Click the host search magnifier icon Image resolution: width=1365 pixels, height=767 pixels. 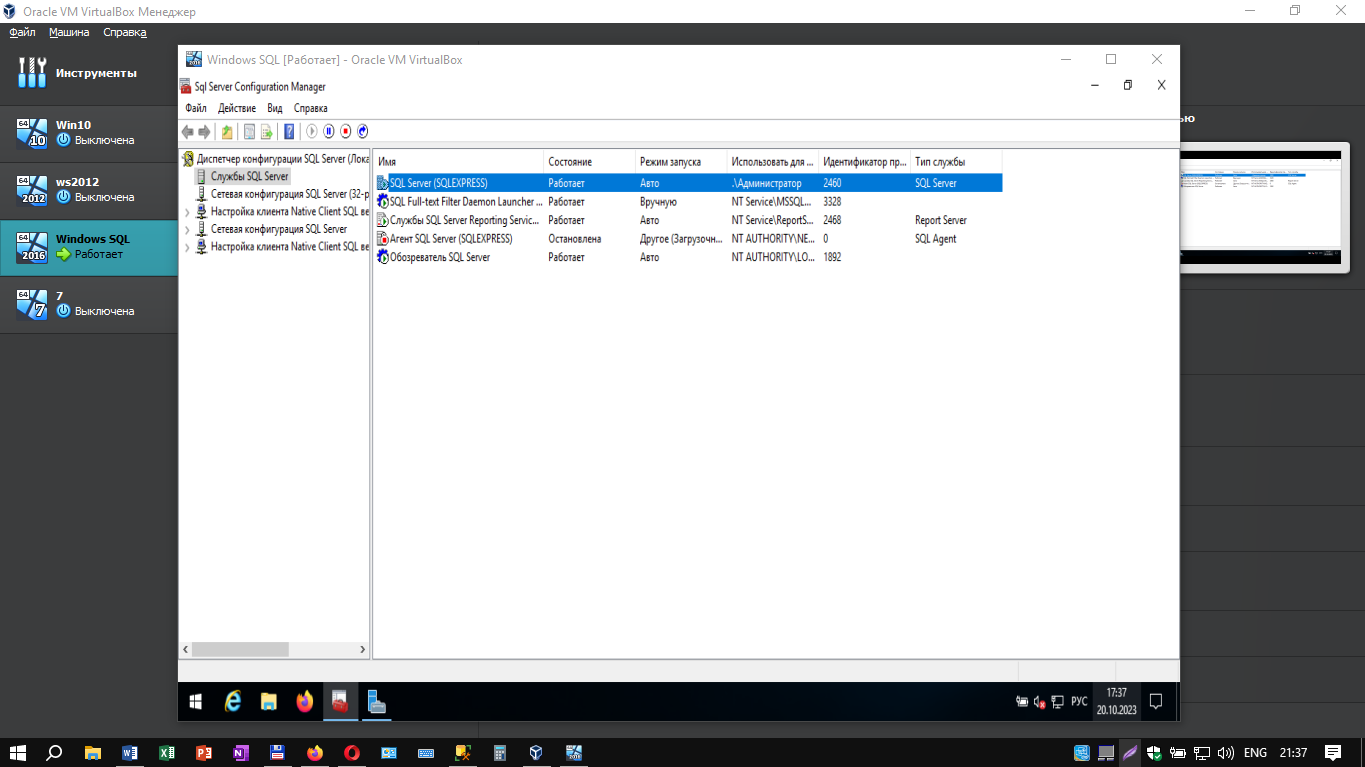pyautogui.click(x=55, y=752)
